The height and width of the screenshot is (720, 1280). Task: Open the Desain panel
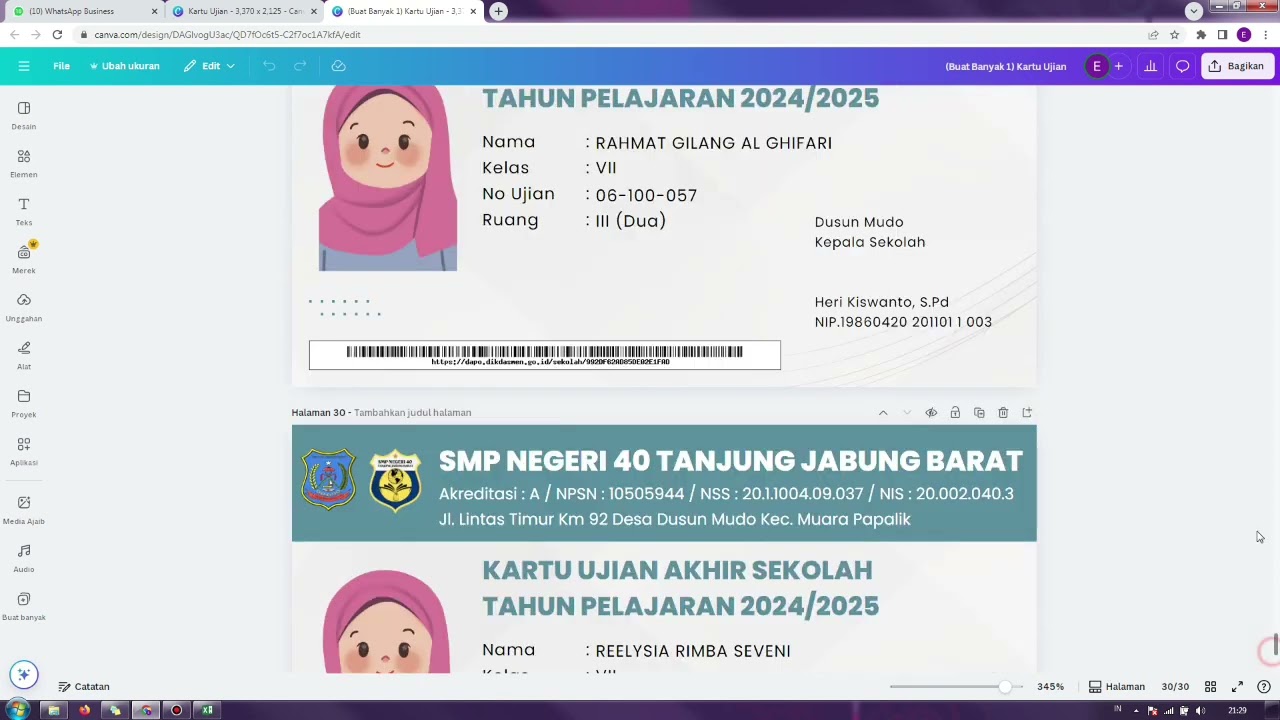[24, 116]
